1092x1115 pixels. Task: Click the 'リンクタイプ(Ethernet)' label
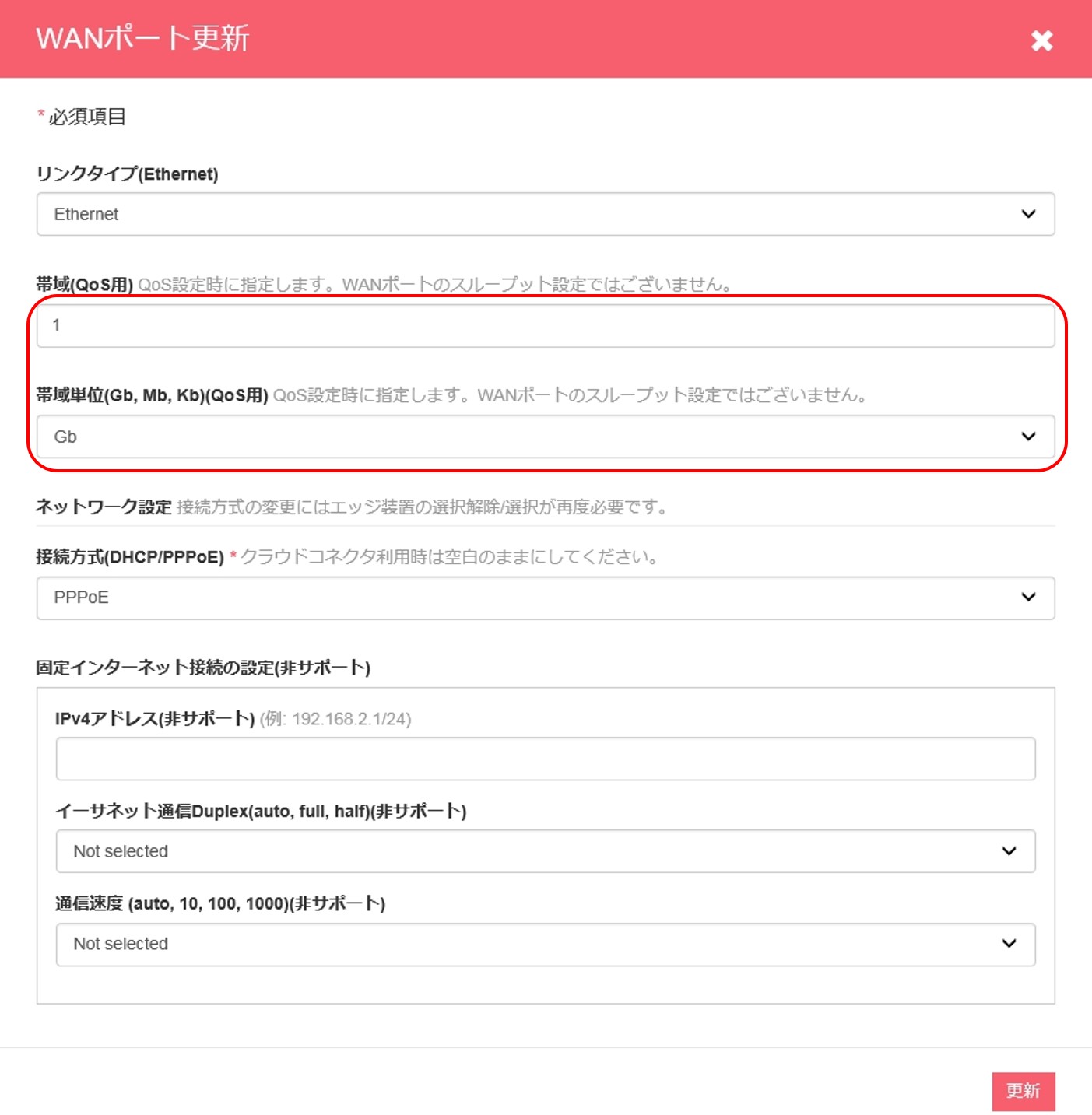click(127, 174)
